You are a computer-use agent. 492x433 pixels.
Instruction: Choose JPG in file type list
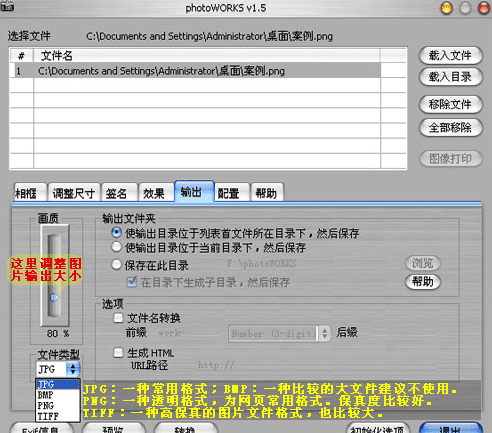pos(58,384)
